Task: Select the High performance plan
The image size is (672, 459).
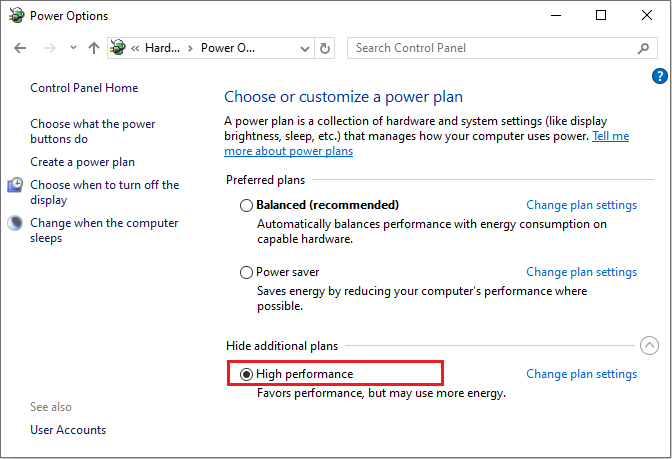Action: 246,374
